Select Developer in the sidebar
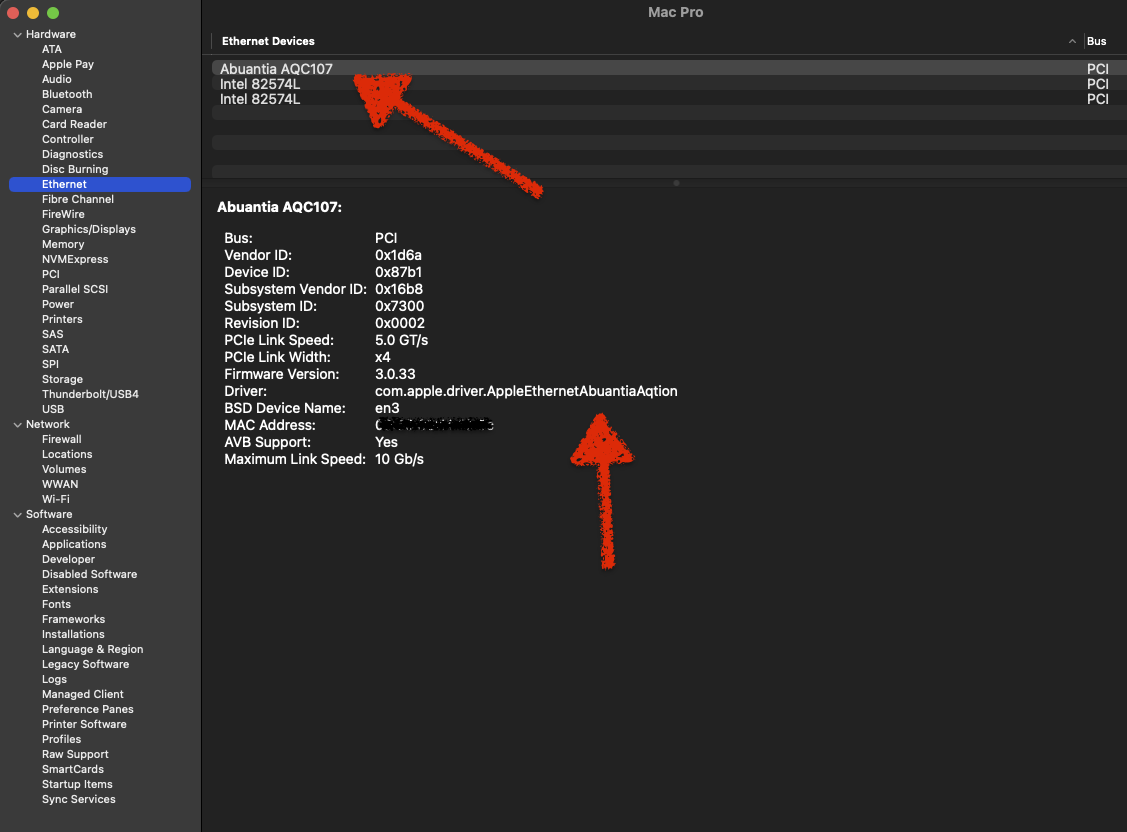The height and width of the screenshot is (832, 1127). click(x=68, y=560)
